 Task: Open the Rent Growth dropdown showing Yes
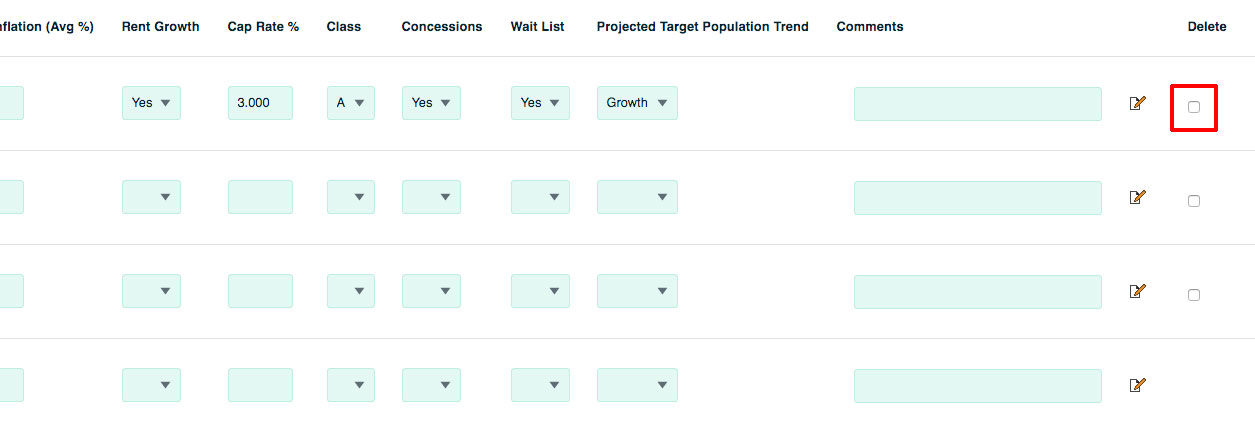pyautogui.click(x=151, y=103)
